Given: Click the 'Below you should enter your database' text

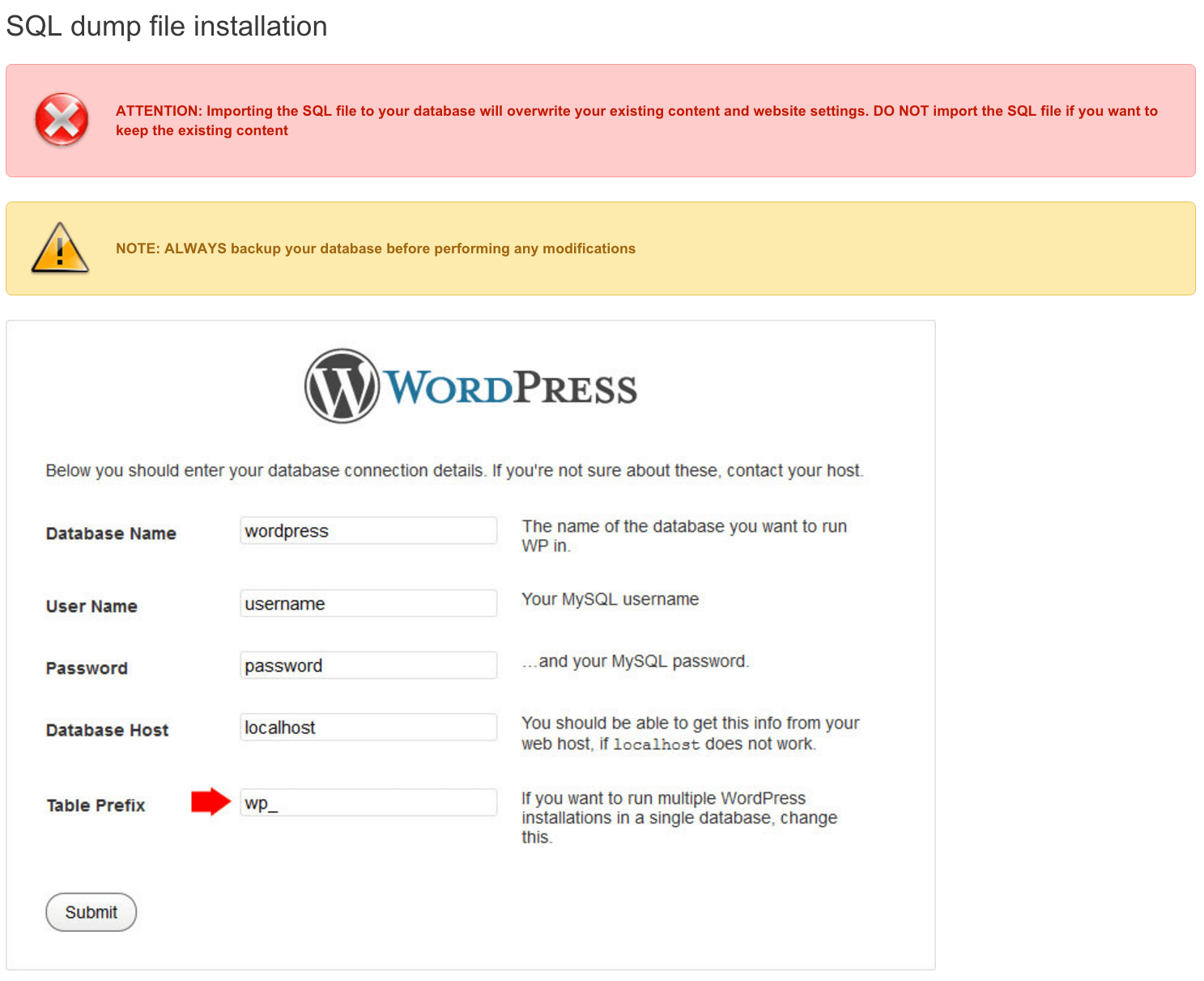Looking at the screenshot, I should [x=454, y=470].
